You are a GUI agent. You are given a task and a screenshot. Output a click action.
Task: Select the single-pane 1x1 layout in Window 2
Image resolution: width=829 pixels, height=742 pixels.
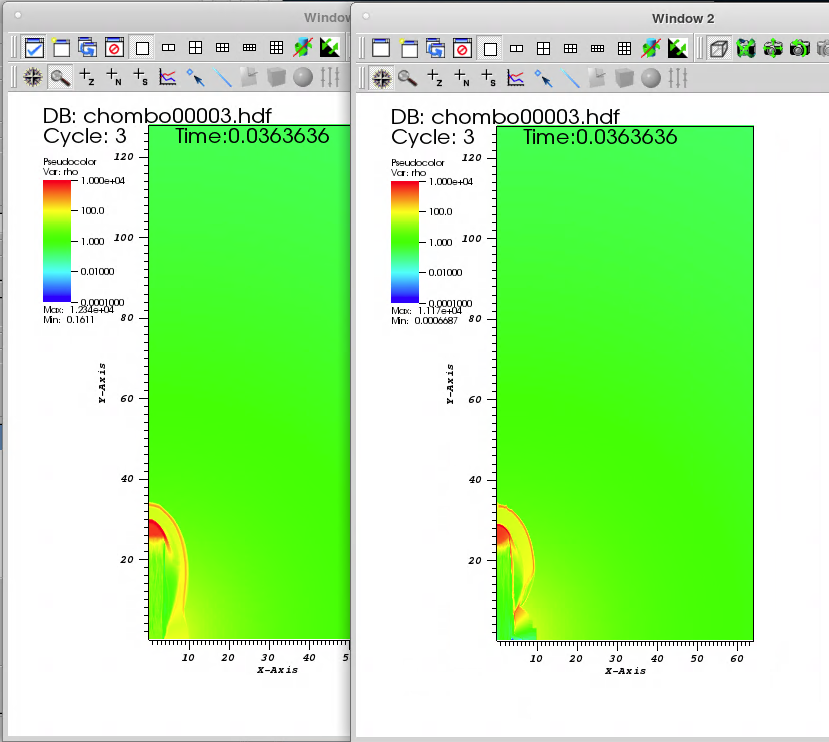tap(490, 49)
